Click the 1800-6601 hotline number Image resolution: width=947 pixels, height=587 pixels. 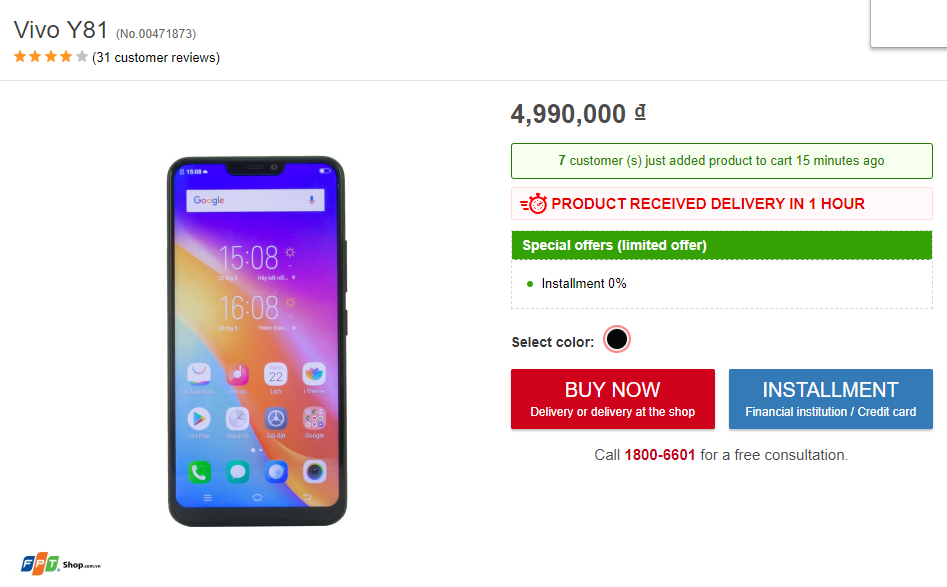660,455
